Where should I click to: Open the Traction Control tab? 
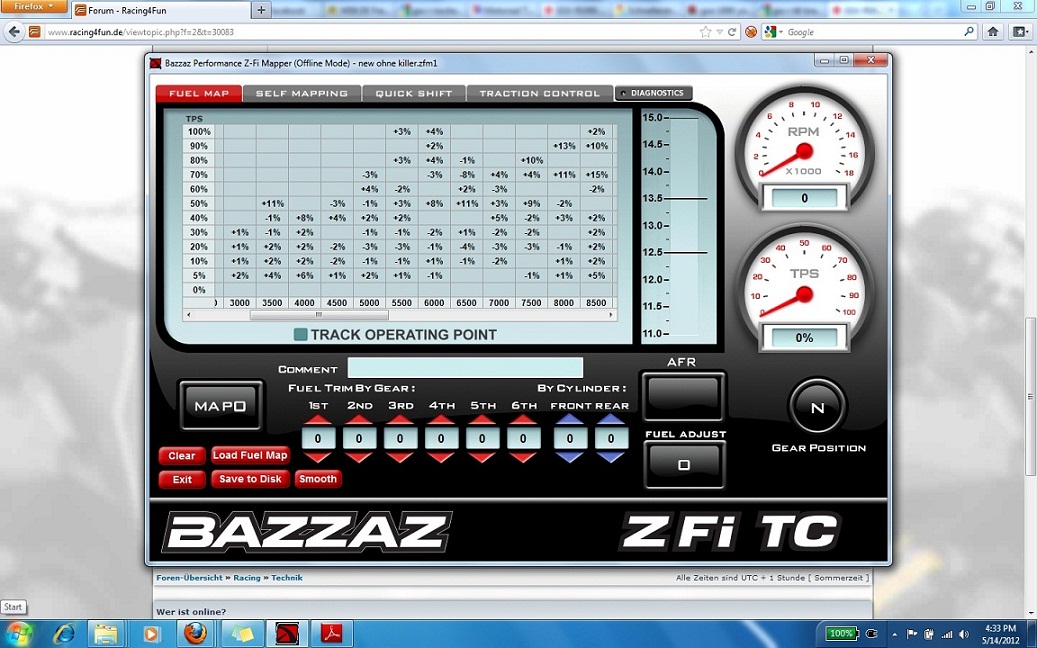(539, 94)
